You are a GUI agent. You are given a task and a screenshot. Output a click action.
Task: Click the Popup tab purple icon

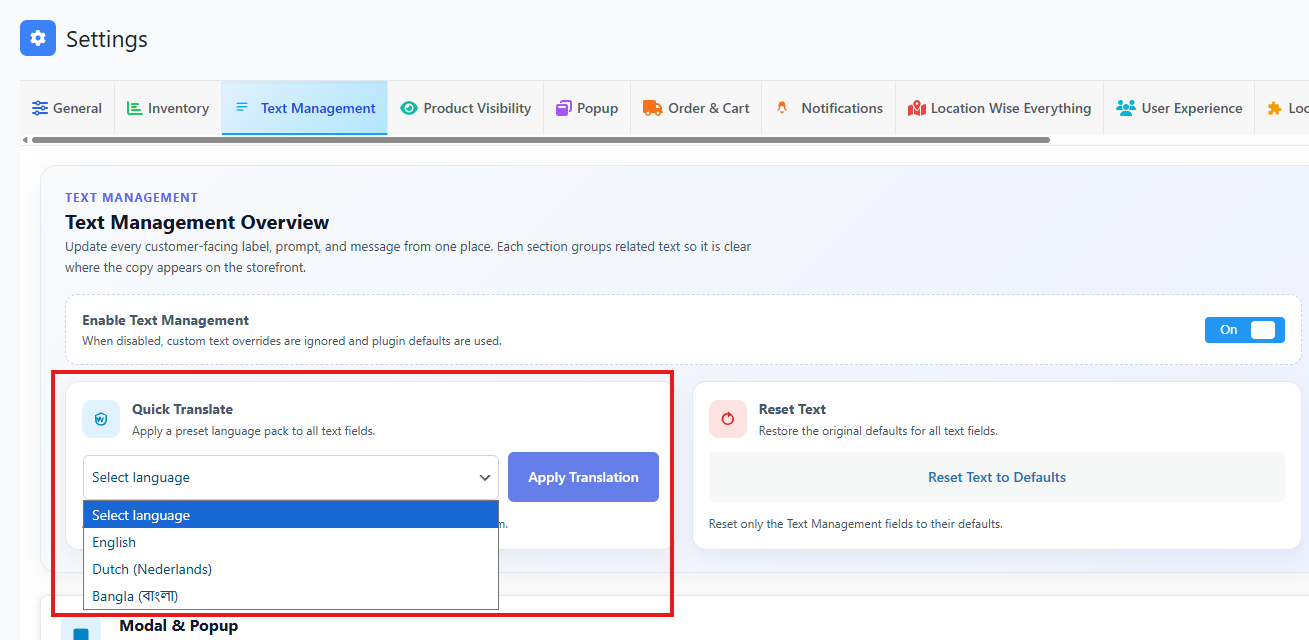pos(564,108)
